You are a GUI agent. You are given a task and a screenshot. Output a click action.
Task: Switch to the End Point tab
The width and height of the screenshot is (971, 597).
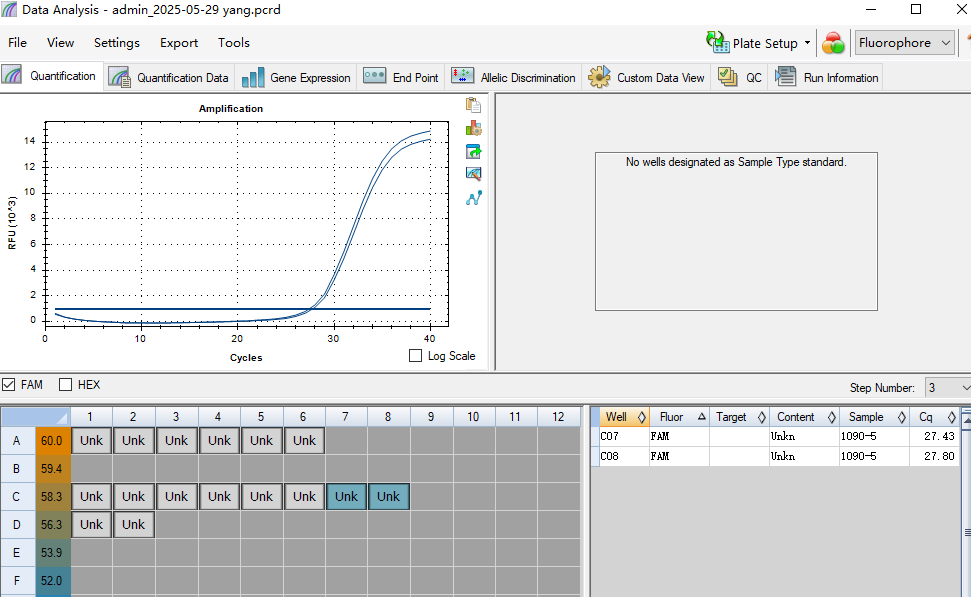401,77
